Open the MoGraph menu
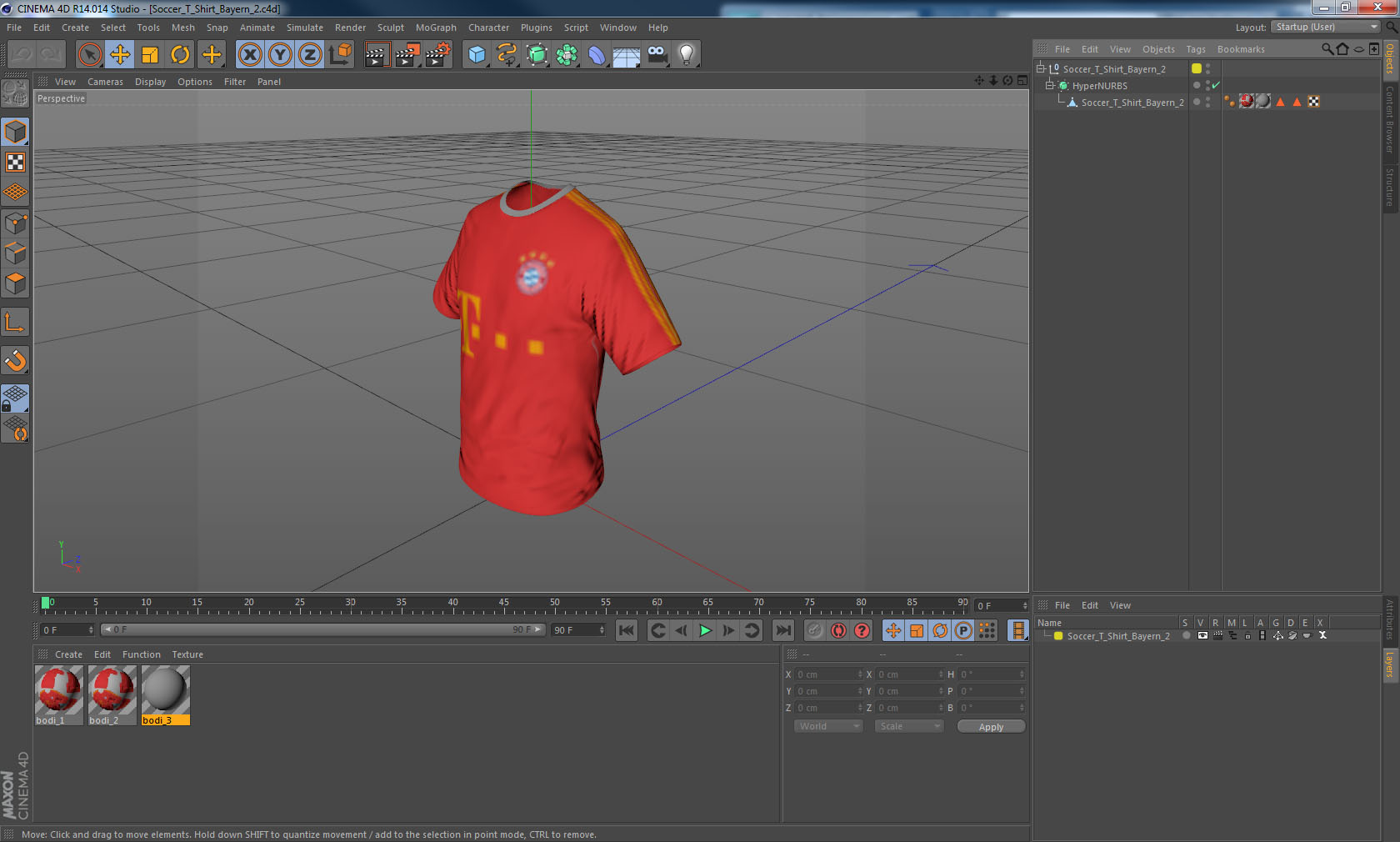Image resolution: width=1400 pixels, height=842 pixels. click(436, 28)
